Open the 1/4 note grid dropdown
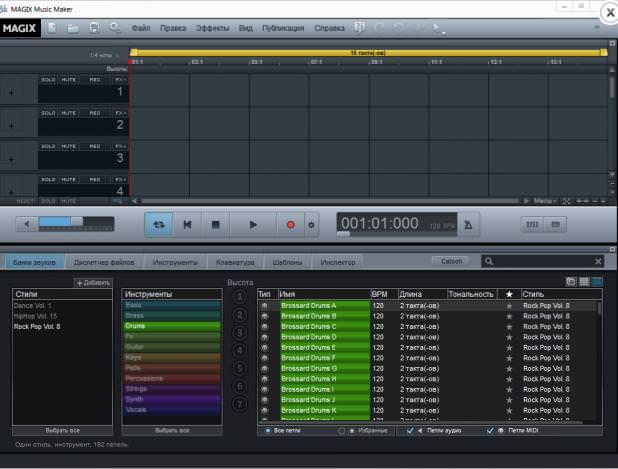618x469 pixels. click(104, 55)
